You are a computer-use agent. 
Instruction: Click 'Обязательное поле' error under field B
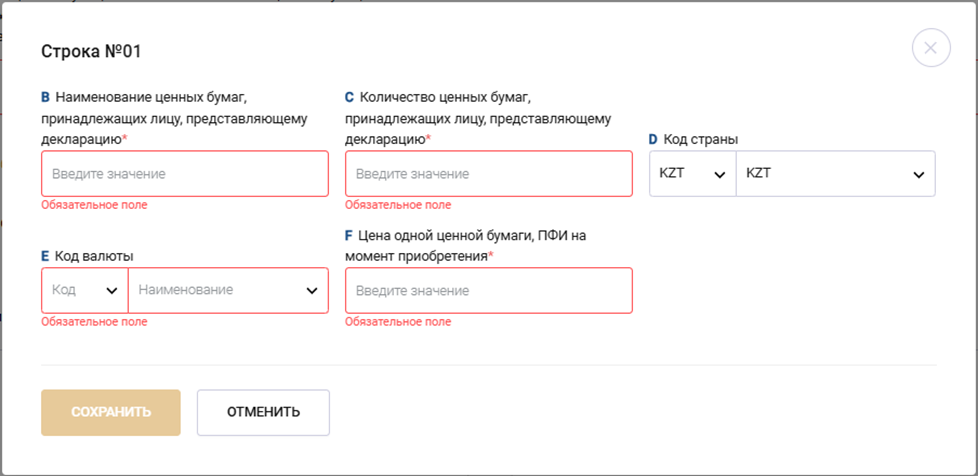coord(93,205)
